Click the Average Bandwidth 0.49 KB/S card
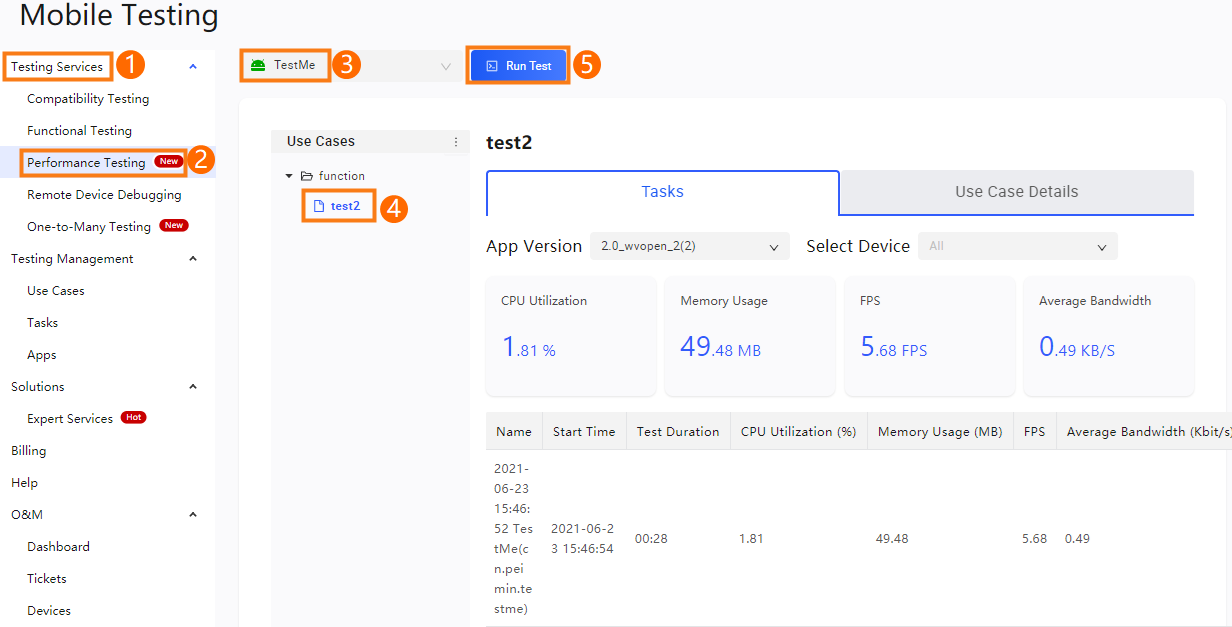1232x627 pixels. (1109, 337)
